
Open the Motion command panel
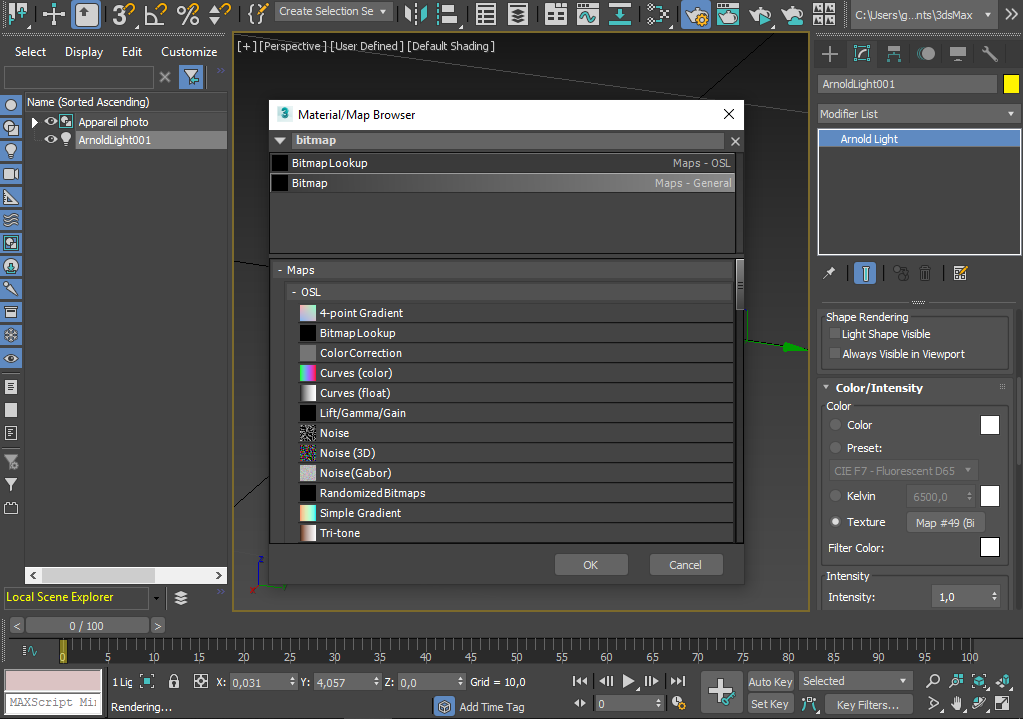tap(926, 54)
